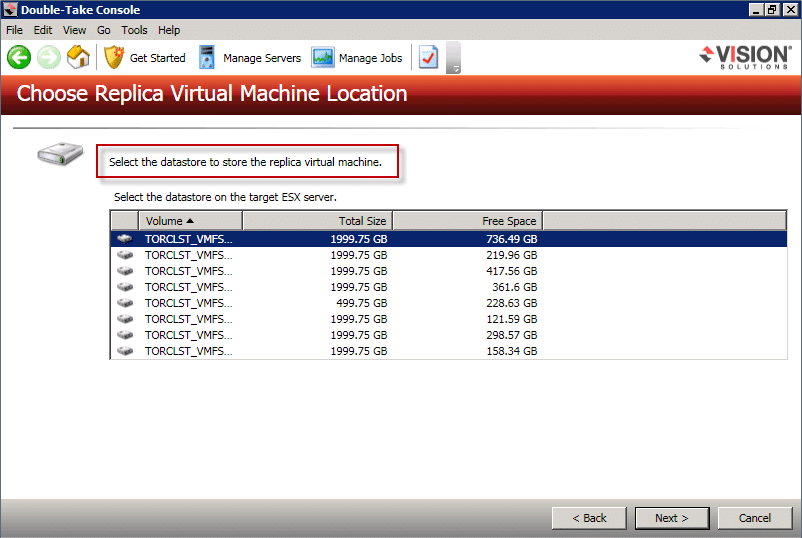Viewport: 802px width, 538px height.
Task: Click the 417.56 GB free space cell
Action: pyautogui.click(x=511, y=271)
